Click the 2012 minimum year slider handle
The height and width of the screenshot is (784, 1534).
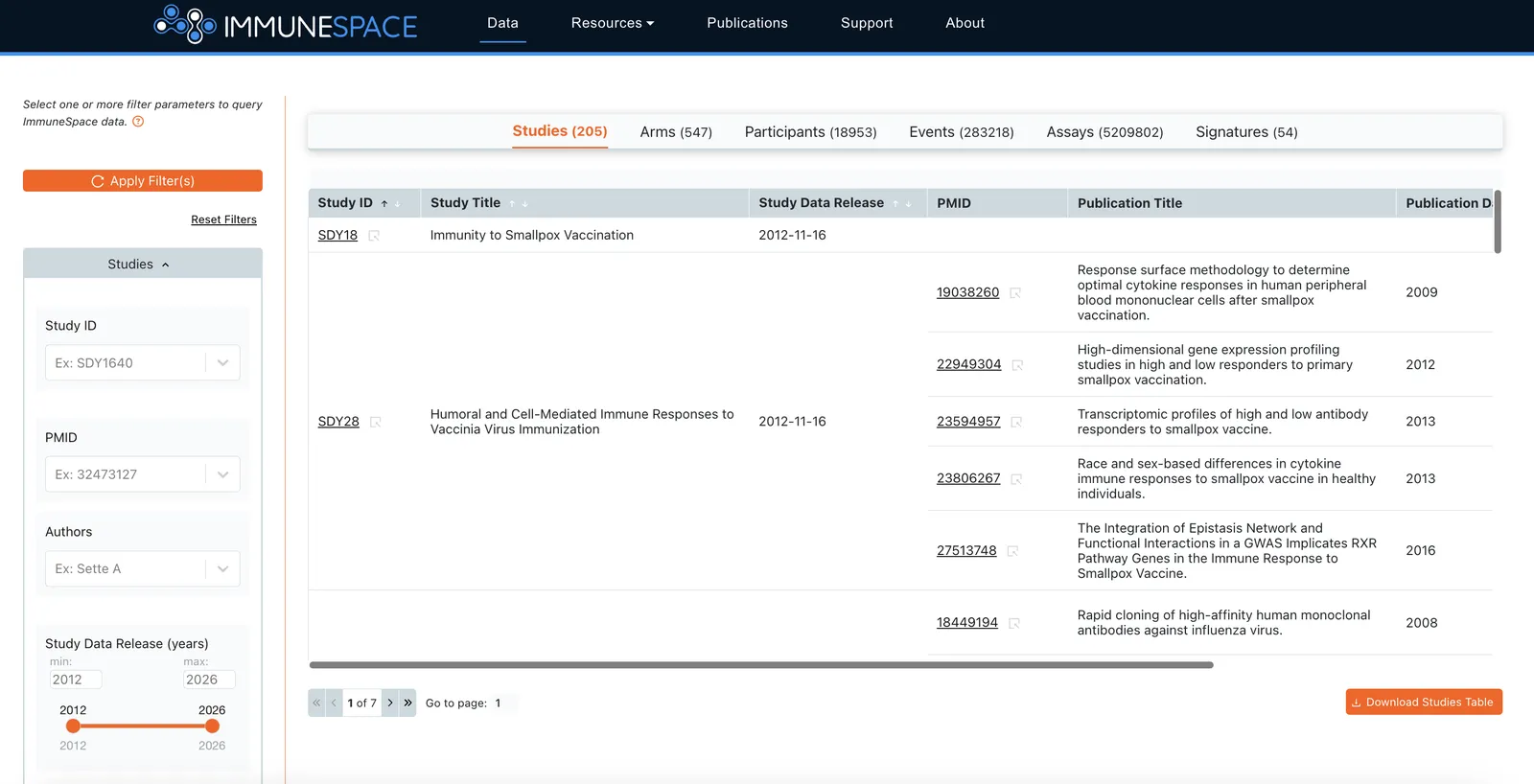[73, 726]
